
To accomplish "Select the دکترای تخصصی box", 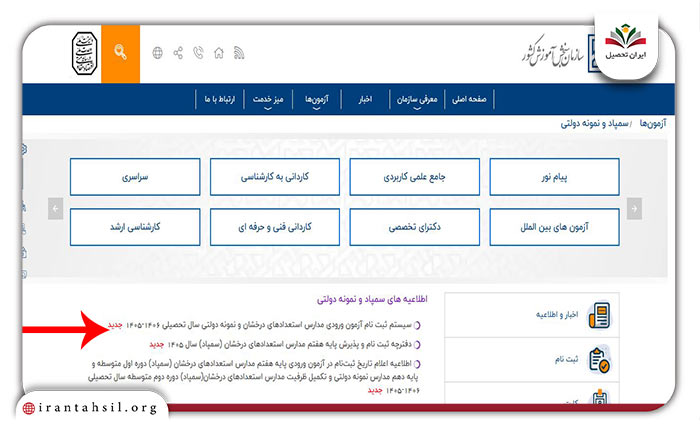I will point(415,227).
